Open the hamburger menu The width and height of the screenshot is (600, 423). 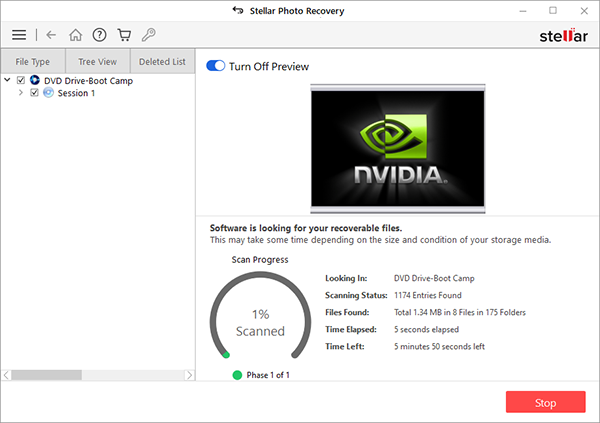click(19, 35)
